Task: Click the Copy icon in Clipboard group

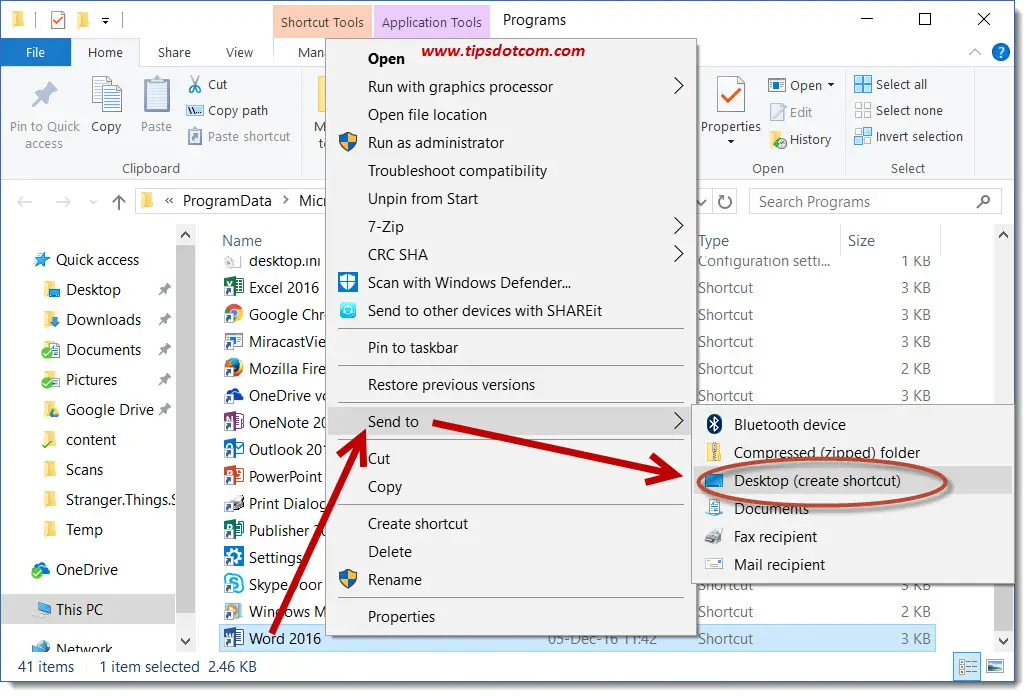Action: pyautogui.click(x=106, y=95)
